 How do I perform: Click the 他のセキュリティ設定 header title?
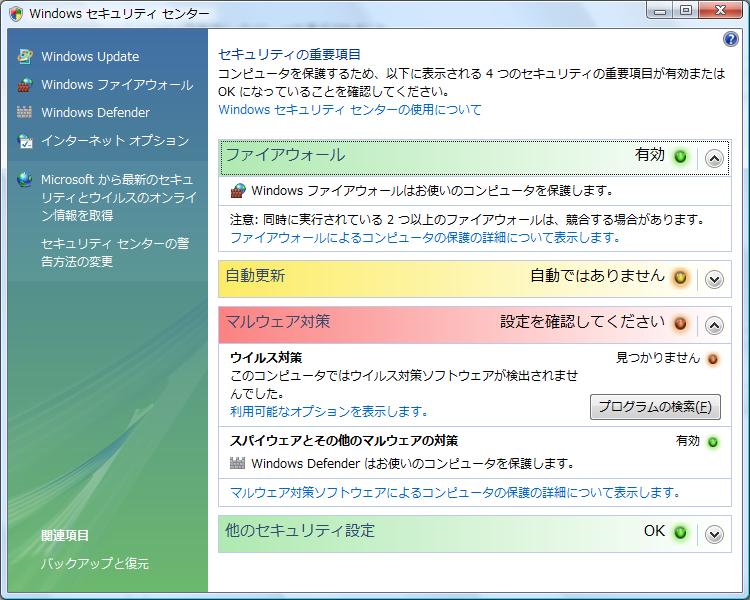(300, 530)
